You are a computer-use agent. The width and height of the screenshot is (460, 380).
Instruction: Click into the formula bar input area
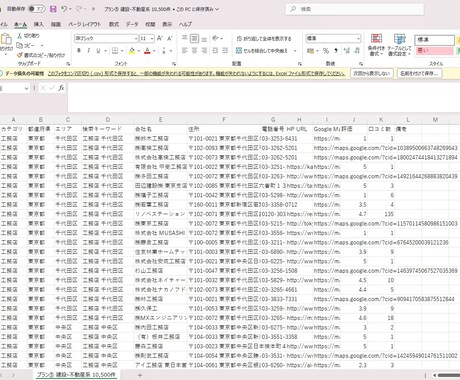click(263, 97)
